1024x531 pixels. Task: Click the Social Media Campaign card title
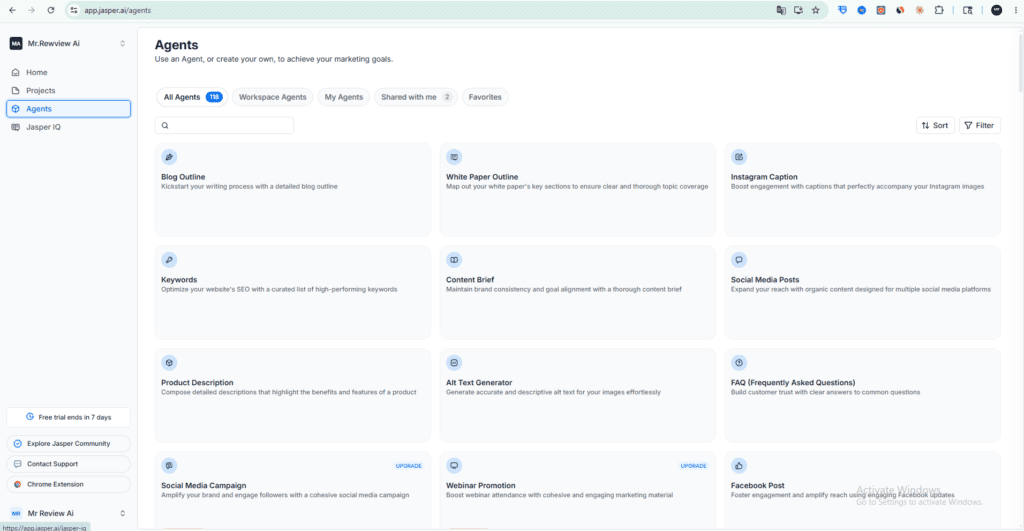(x=204, y=485)
